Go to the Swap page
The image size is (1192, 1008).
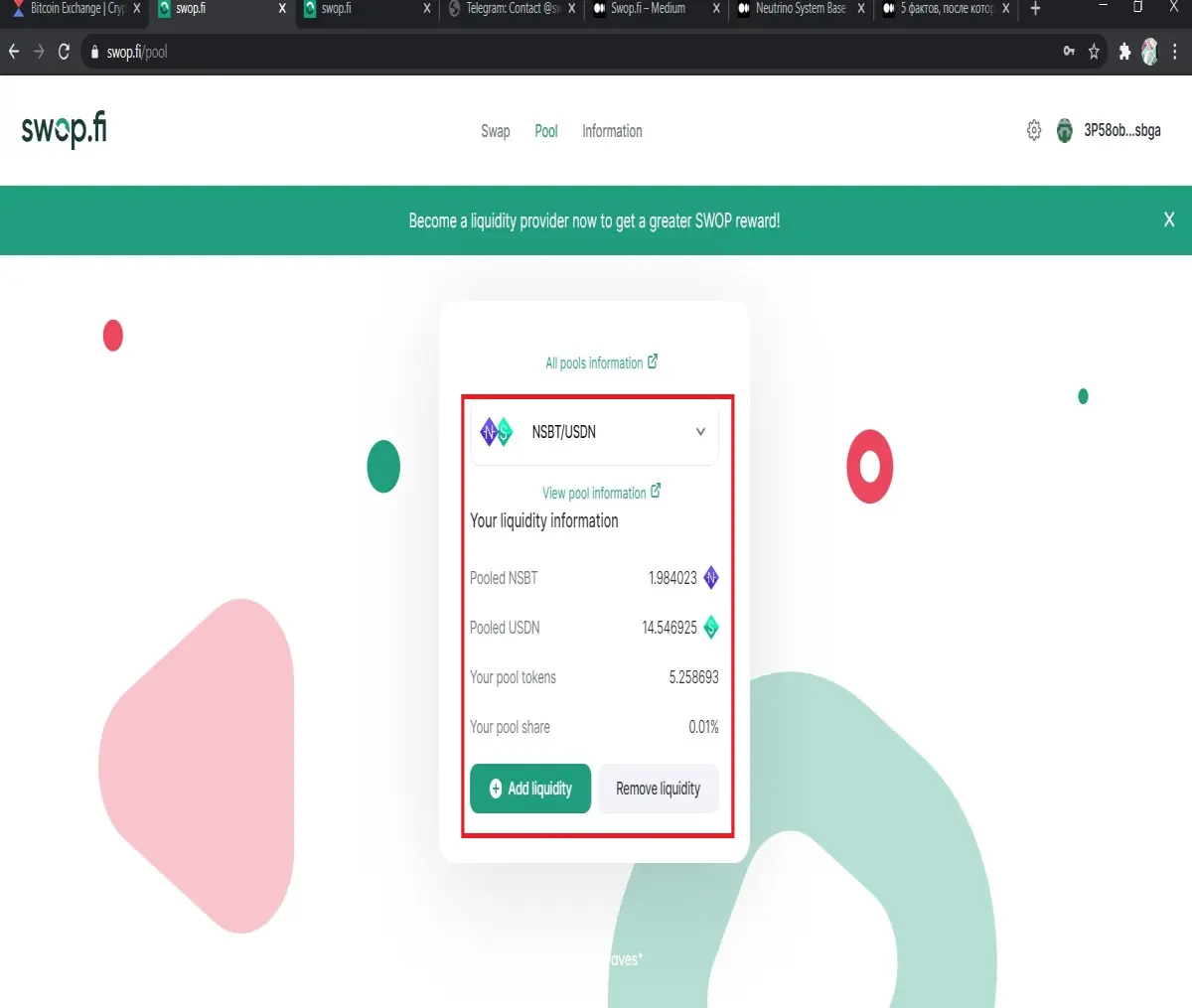coord(495,131)
